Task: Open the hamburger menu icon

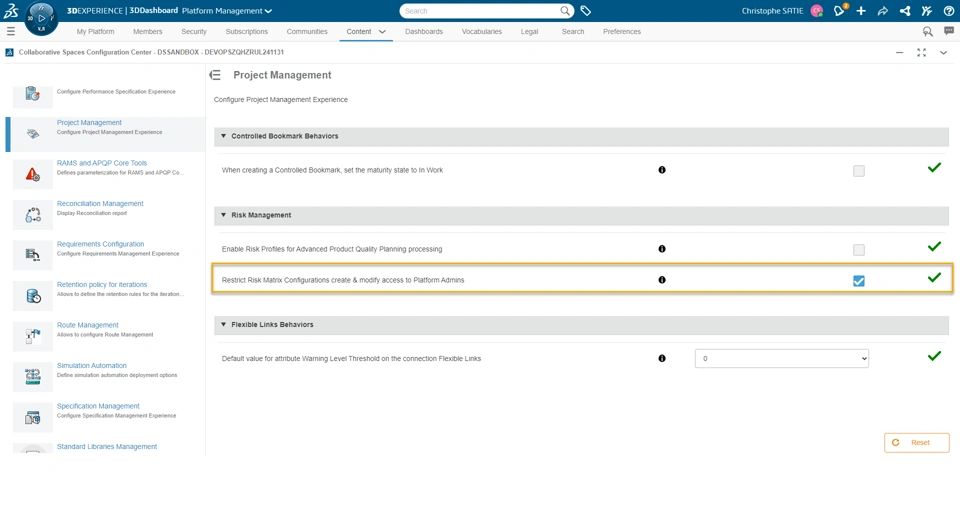Action: 10,31
